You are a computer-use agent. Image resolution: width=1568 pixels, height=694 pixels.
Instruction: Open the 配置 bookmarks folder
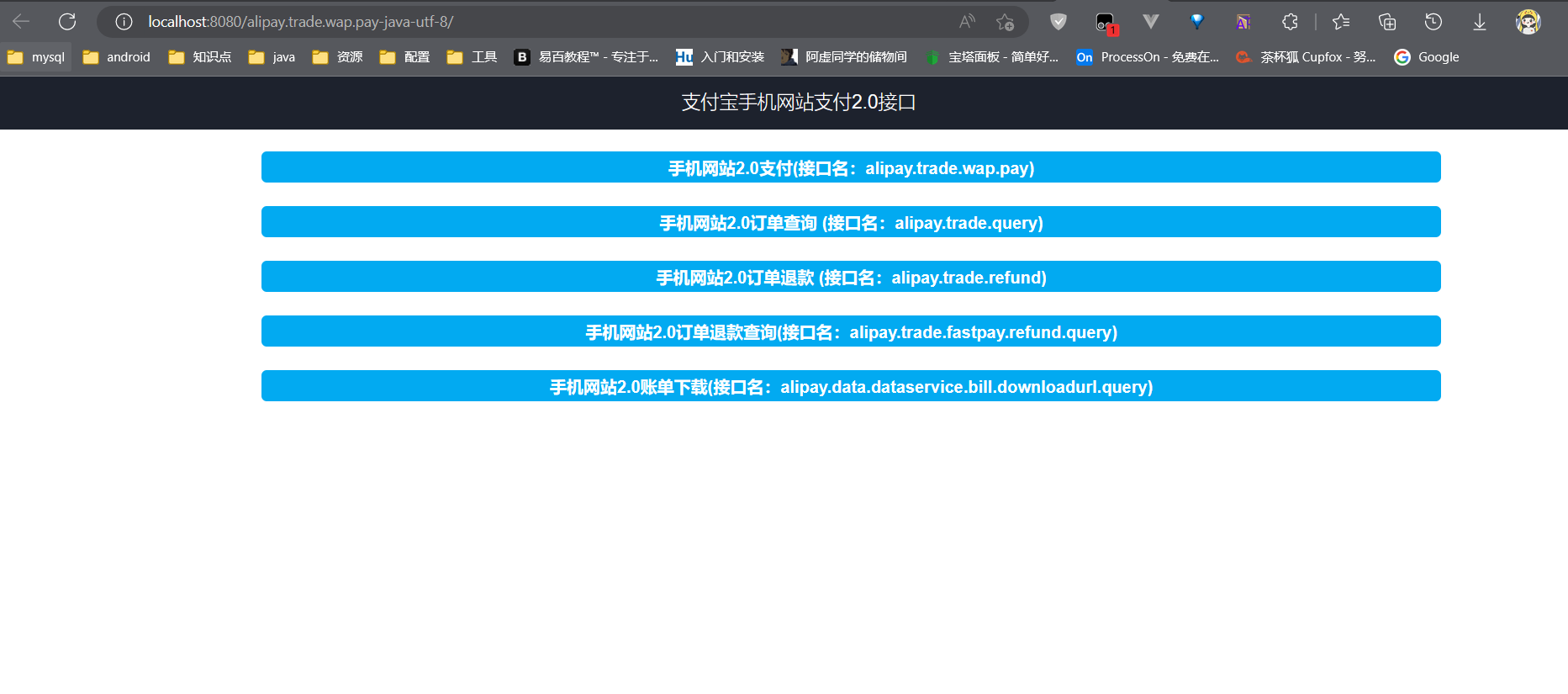pos(404,57)
